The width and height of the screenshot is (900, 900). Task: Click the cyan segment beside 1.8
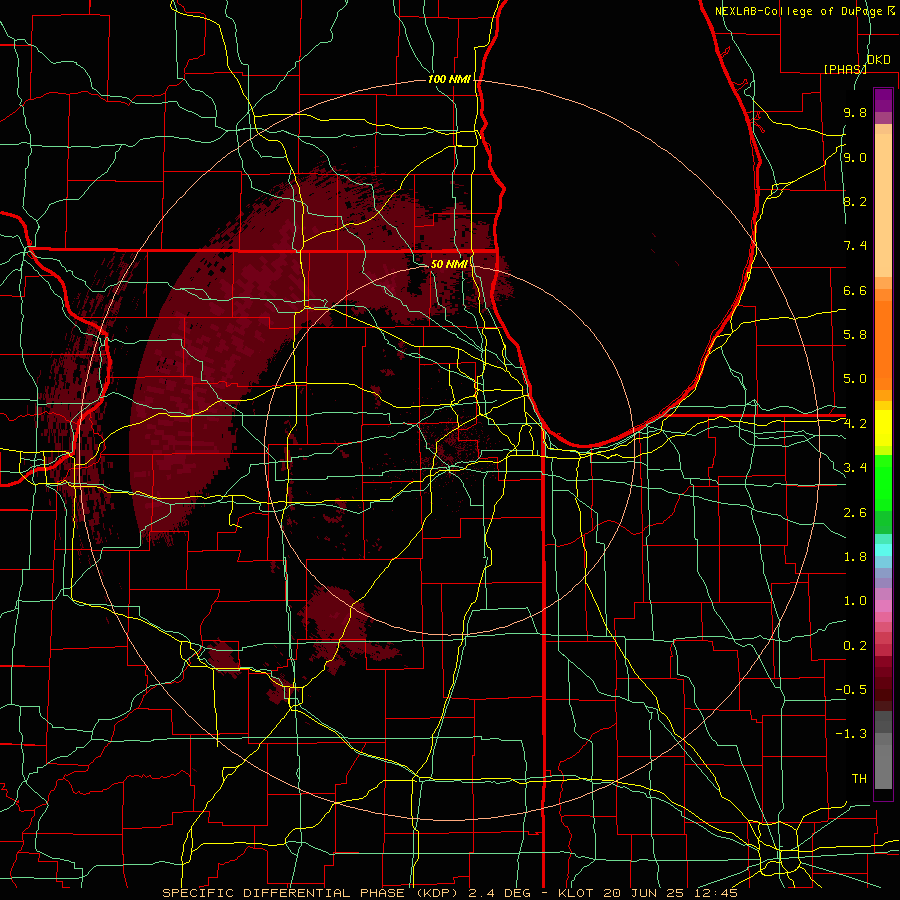[x=883, y=550]
